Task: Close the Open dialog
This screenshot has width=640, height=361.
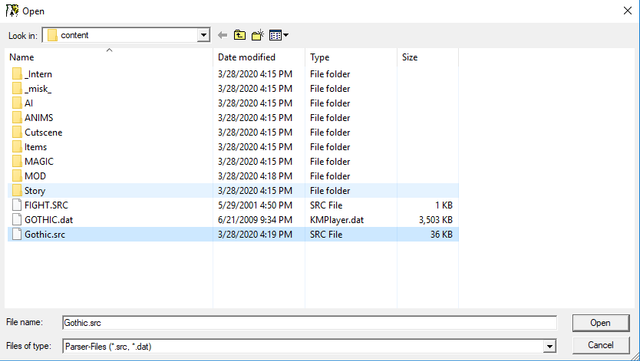Action: (x=628, y=11)
